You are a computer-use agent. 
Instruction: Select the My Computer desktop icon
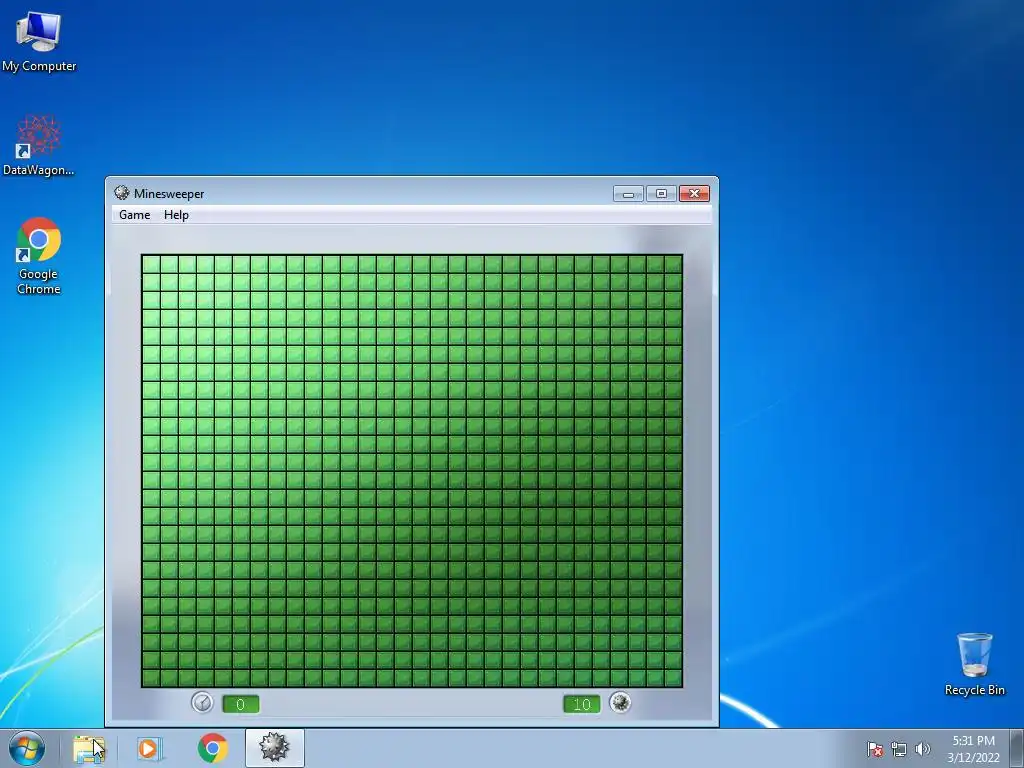tap(39, 40)
